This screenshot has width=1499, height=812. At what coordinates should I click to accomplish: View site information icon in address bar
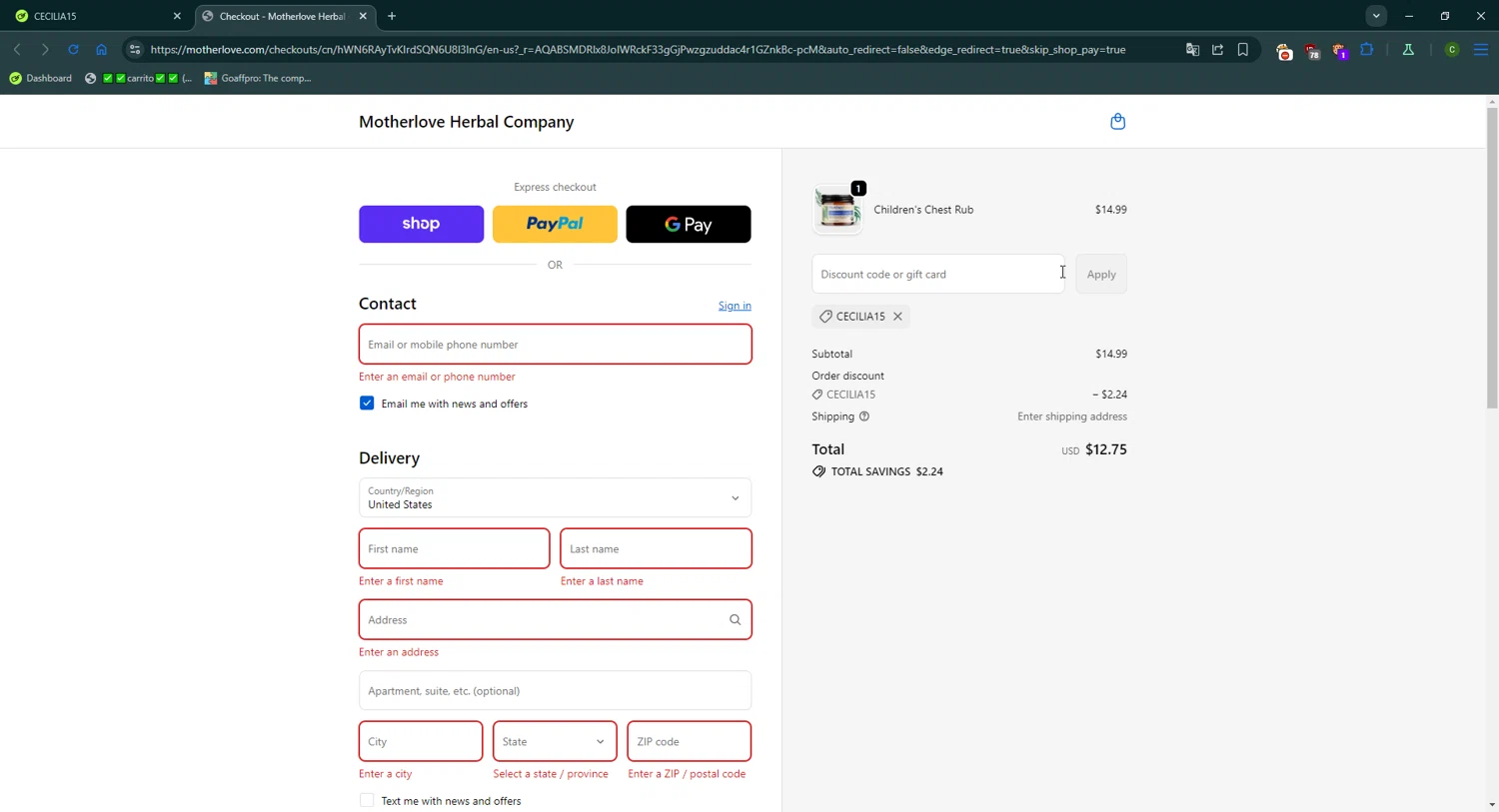tap(135, 49)
